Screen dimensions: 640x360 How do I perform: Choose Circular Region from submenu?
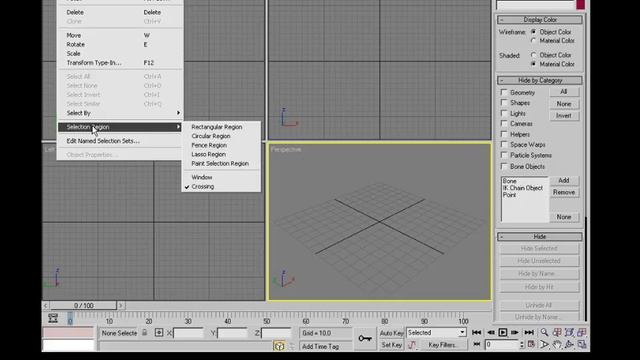(211, 136)
